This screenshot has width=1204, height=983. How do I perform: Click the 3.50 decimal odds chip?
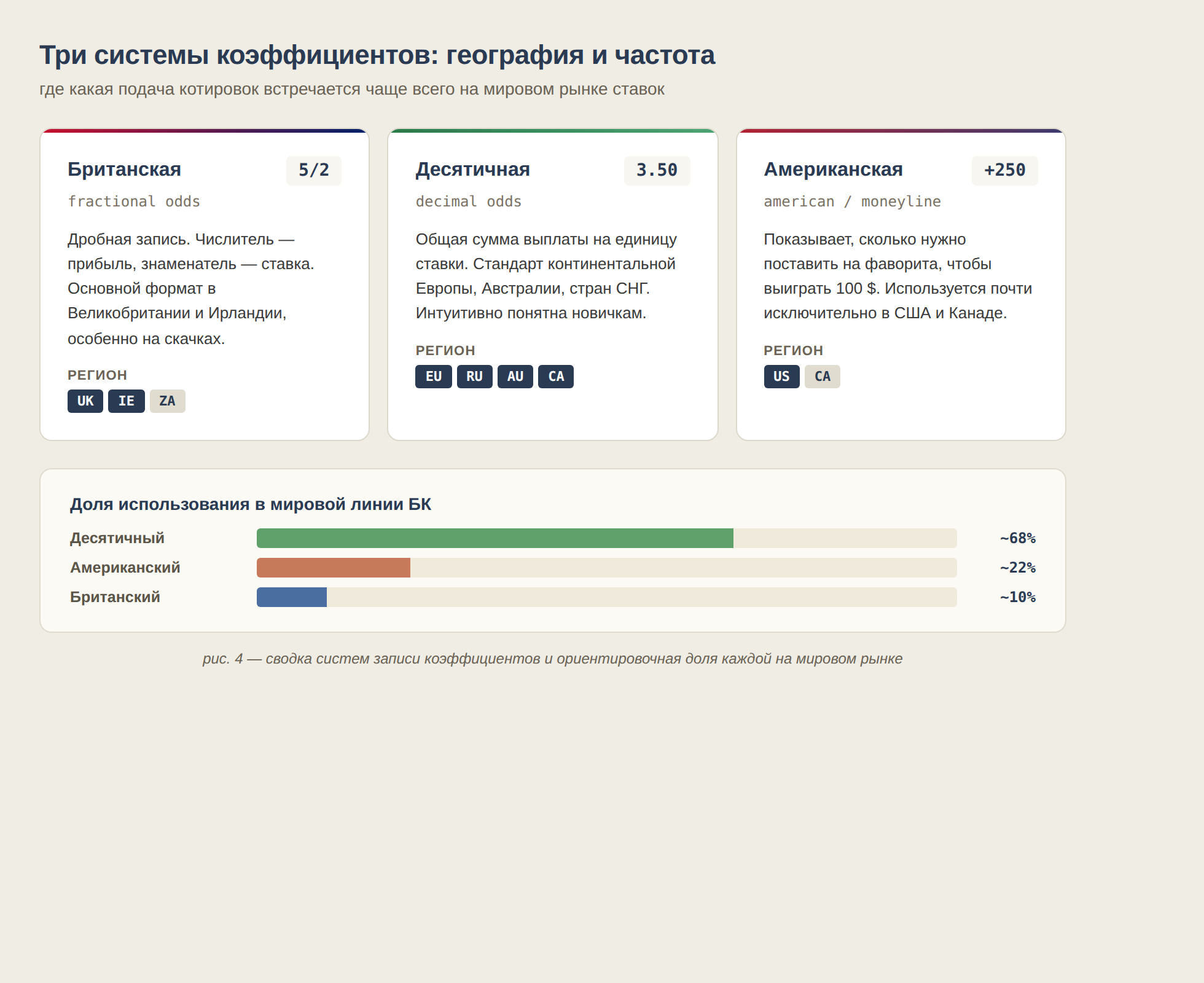tap(657, 170)
